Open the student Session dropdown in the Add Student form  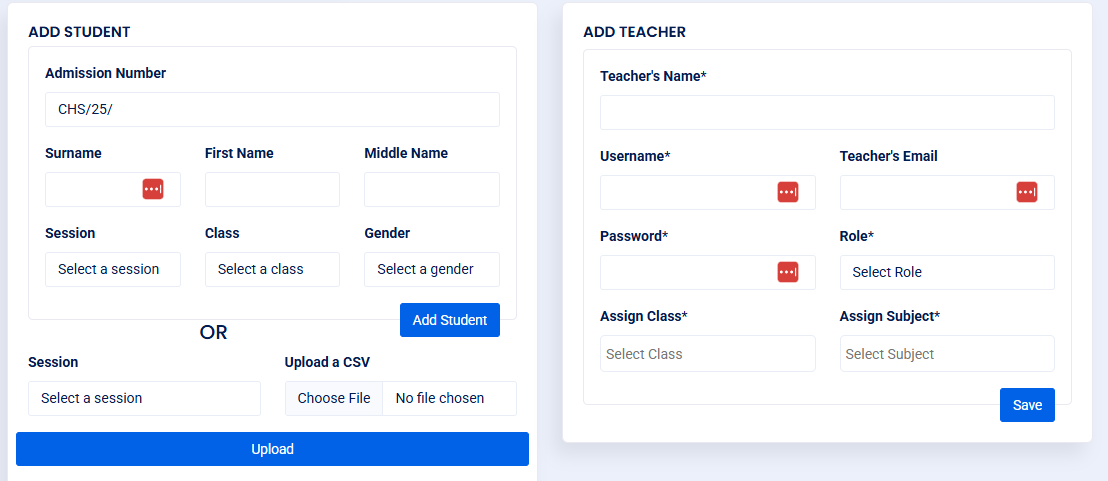[x=113, y=269]
